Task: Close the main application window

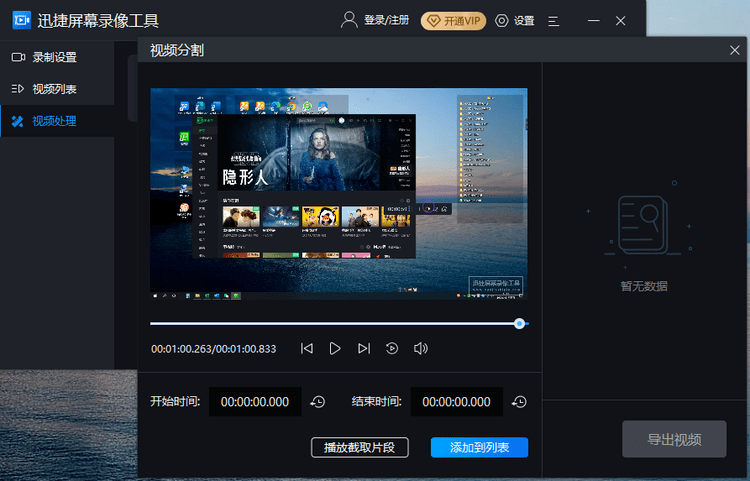Action: click(620, 21)
